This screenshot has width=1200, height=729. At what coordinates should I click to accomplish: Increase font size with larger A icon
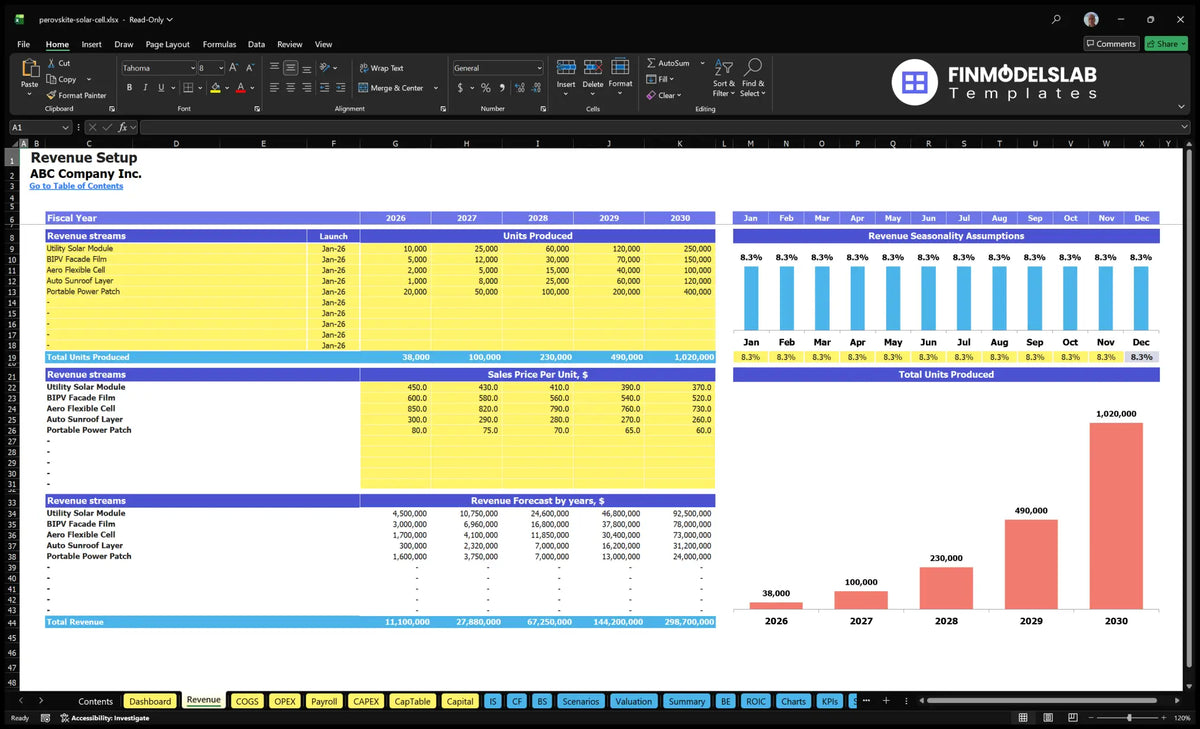tap(234, 68)
